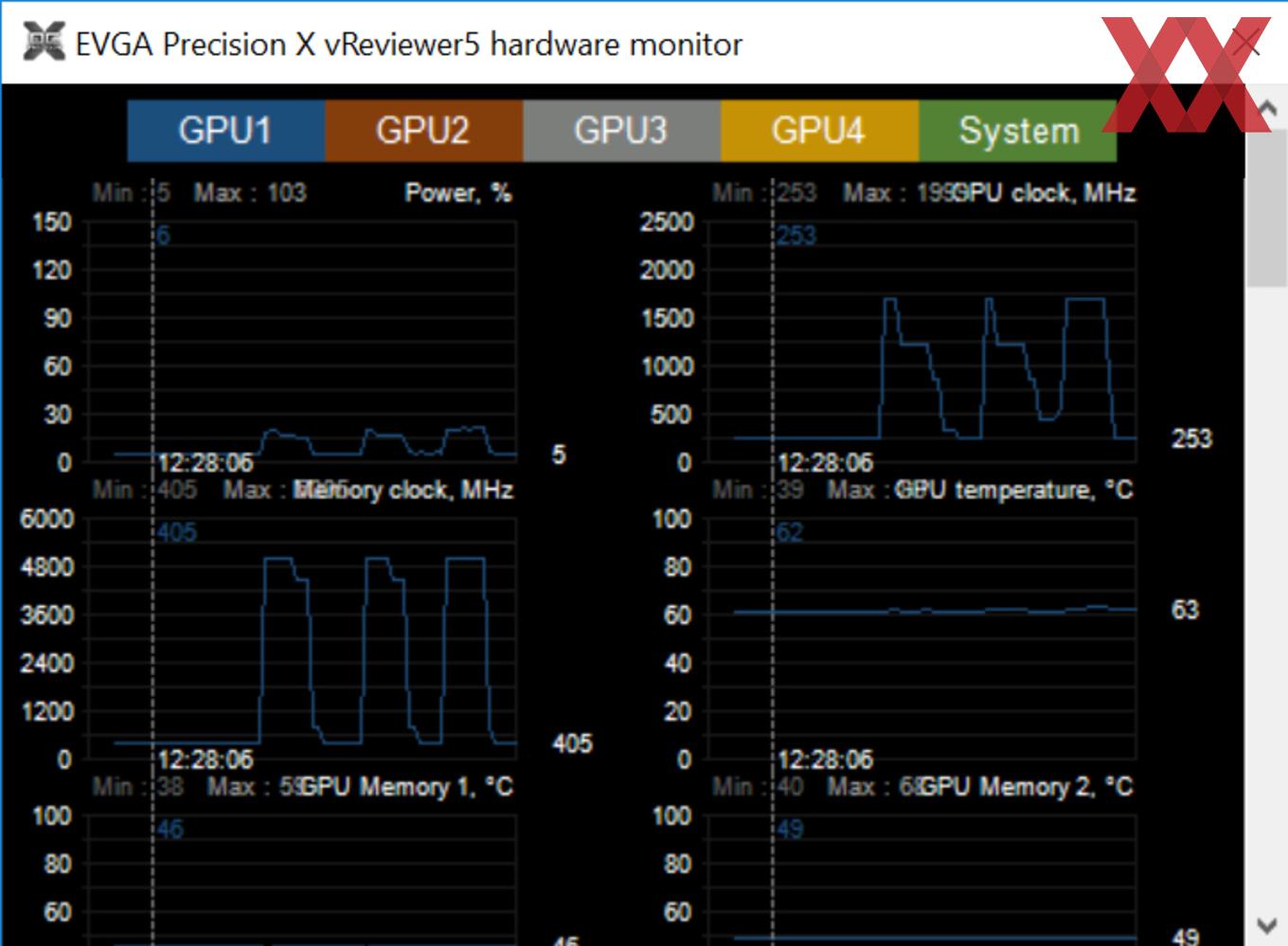
Task: Show the GPU4 tab
Action: (x=819, y=131)
